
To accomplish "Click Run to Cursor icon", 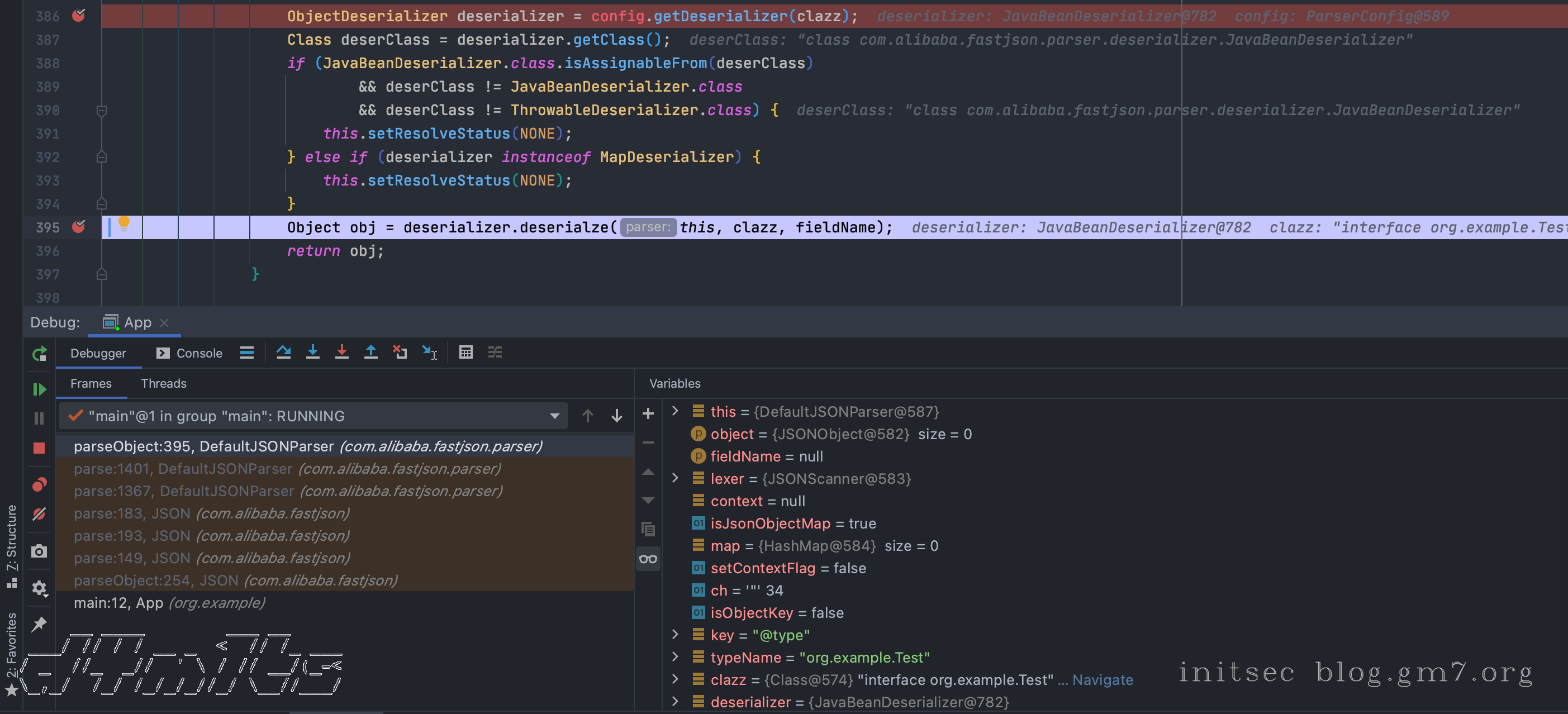I will click(429, 353).
